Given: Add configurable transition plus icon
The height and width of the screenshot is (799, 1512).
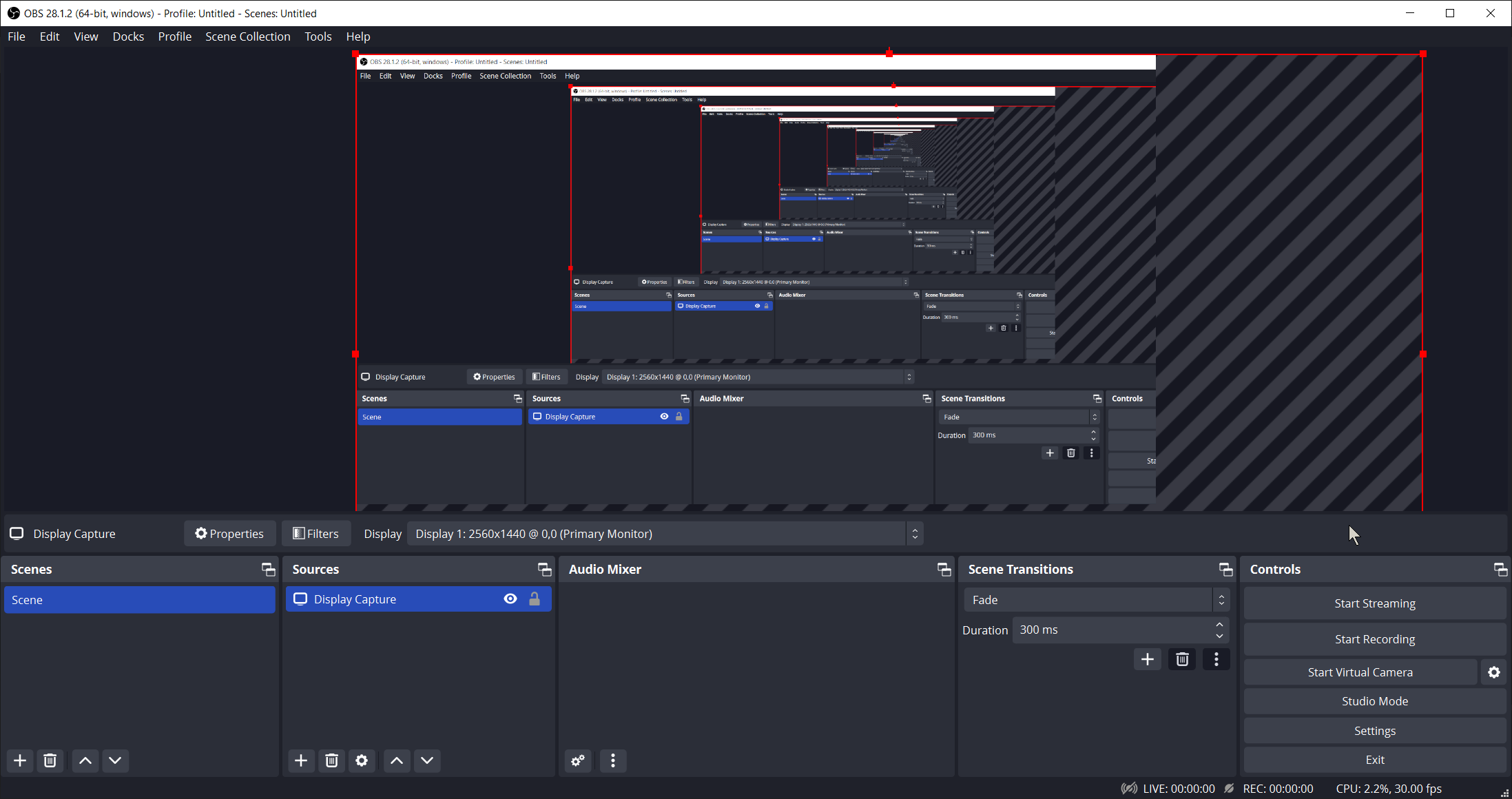Looking at the screenshot, I should pos(1148,659).
